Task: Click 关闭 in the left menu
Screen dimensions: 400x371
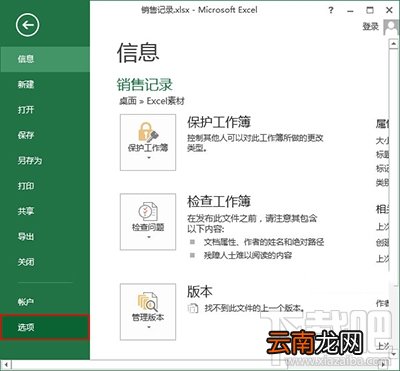Action: [45, 262]
